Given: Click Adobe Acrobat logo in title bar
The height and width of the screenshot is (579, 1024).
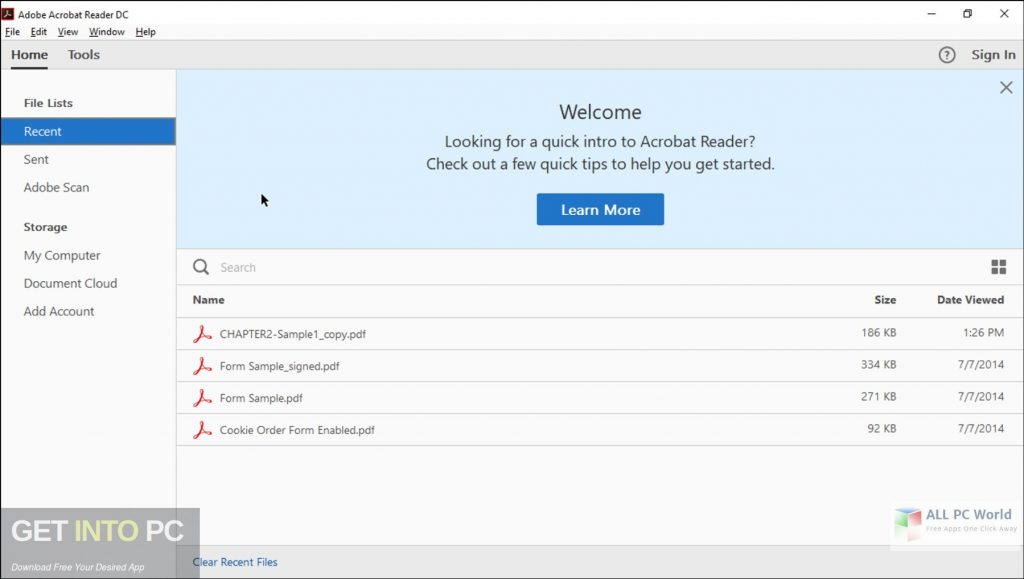Looking at the screenshot, I should click(x=8, y=14).
